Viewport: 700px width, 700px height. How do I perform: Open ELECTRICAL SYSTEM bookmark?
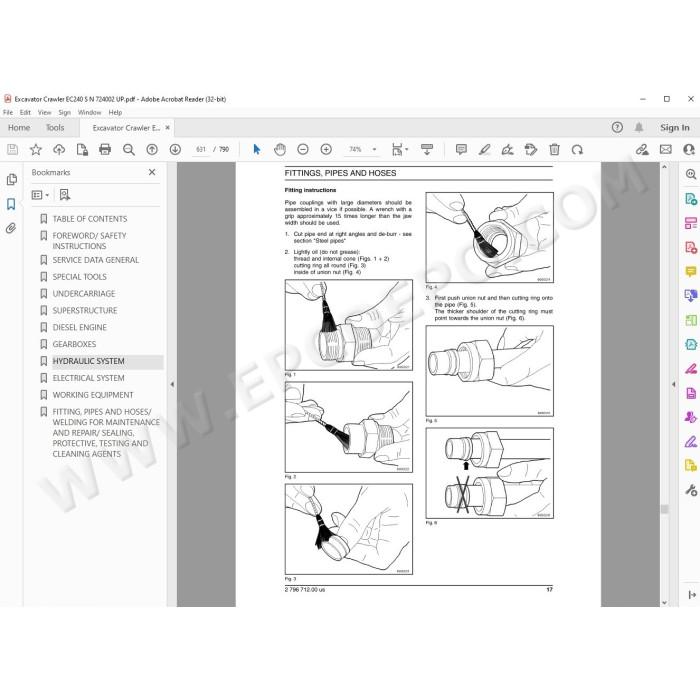click(x=88, y=378)
